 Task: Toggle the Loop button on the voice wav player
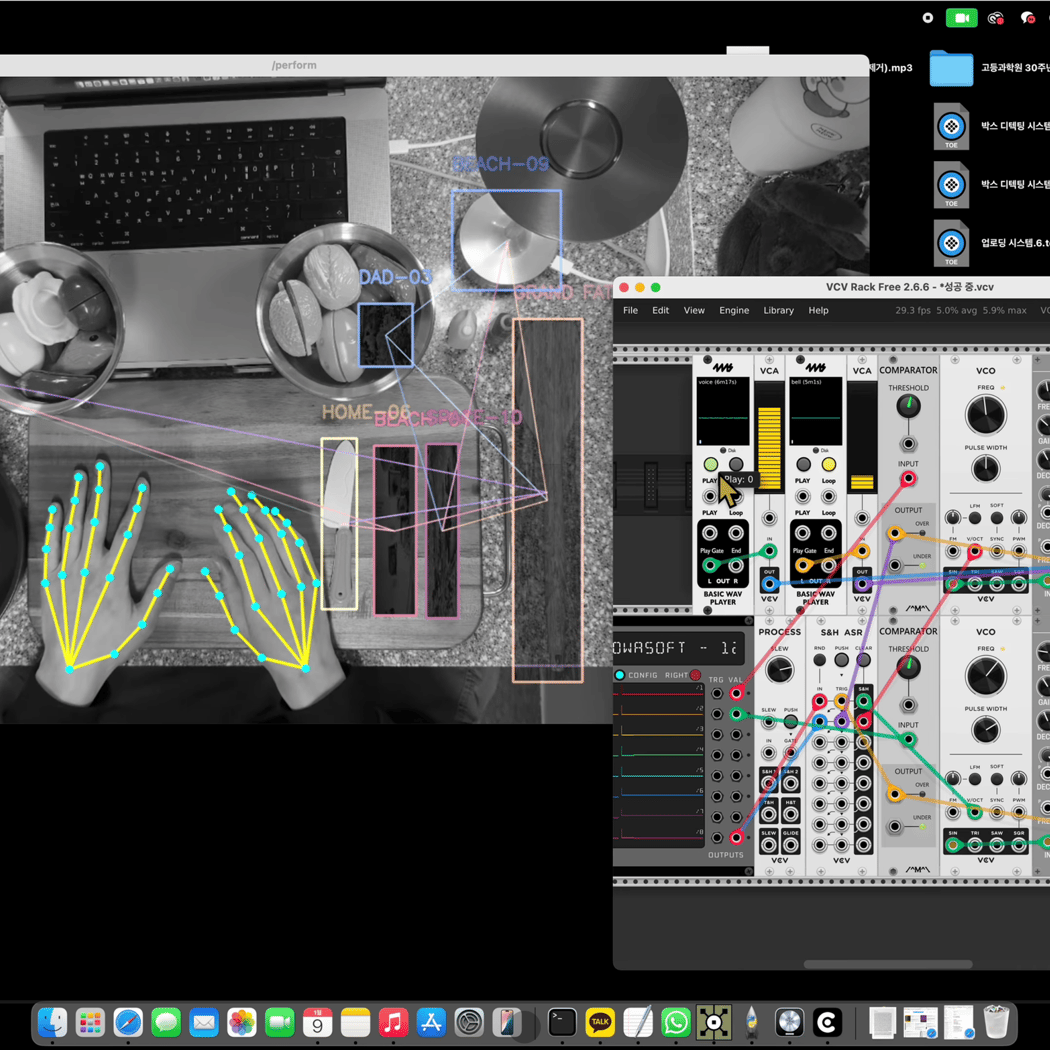point(736,464)
